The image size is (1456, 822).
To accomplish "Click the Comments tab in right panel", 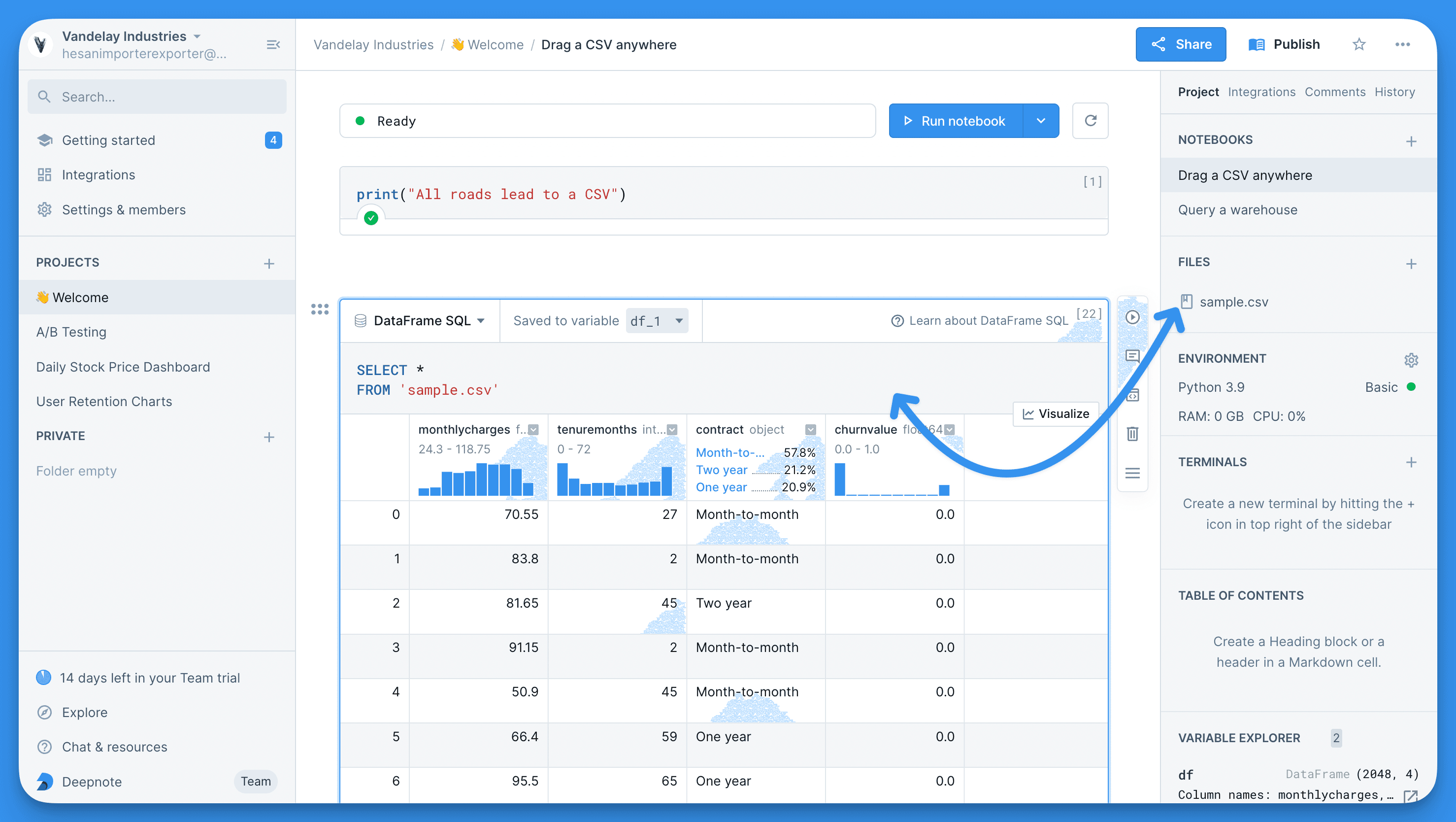I will [x=1335, y=92].
